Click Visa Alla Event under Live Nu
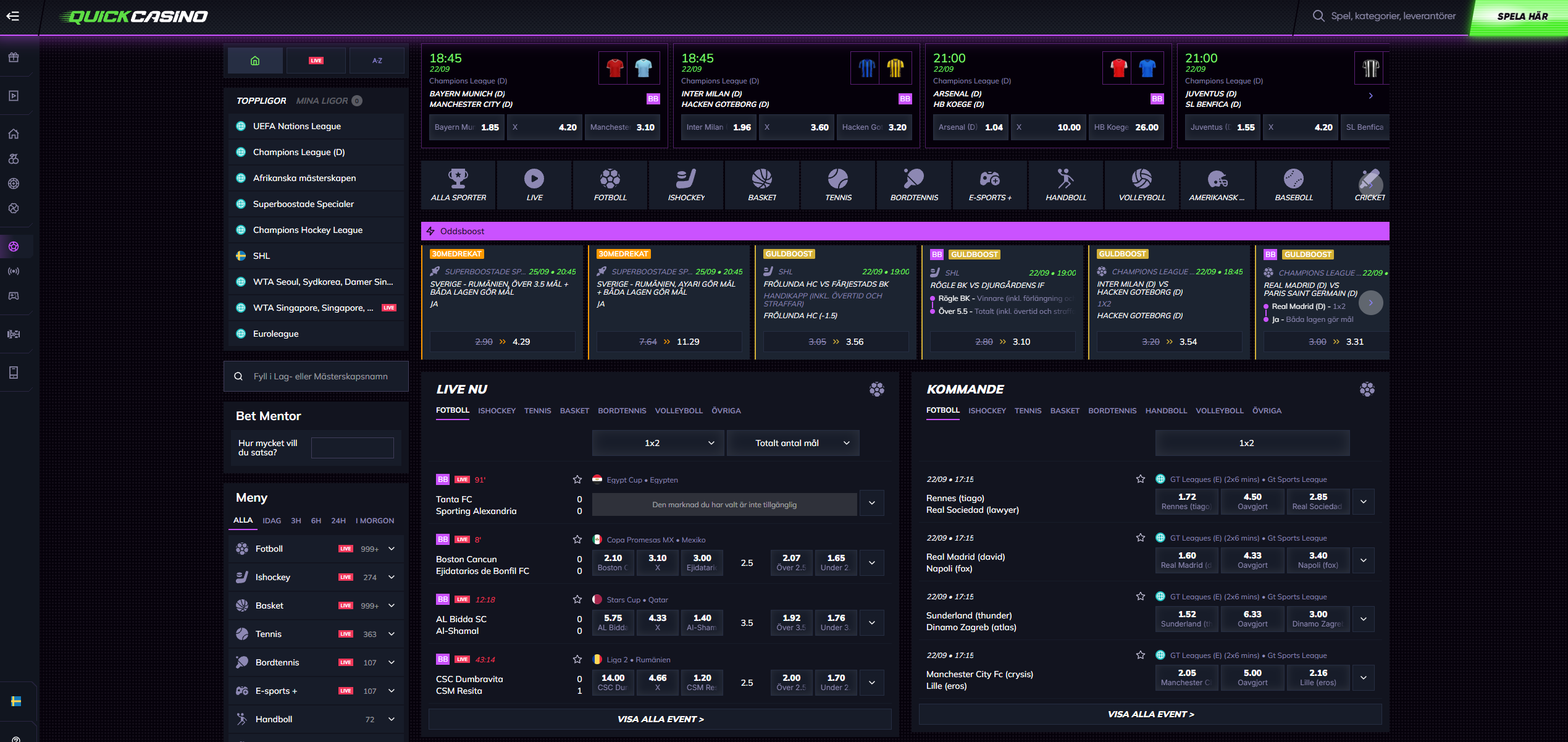Image resolution: width=1568 pixels, height=742 pixels. 660,719
